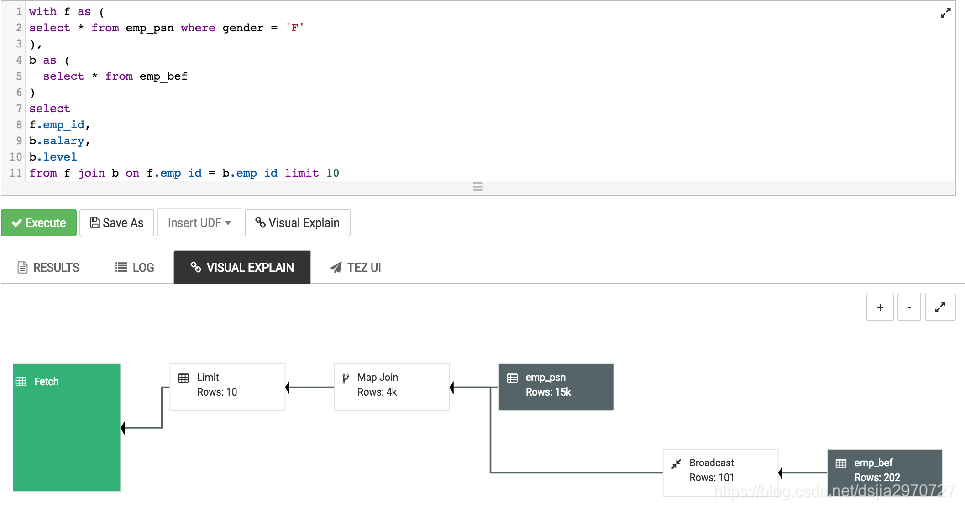Screen dimensions: 965x510
Task: Expand the query editor to fullscreen
Action: point(945,14)
